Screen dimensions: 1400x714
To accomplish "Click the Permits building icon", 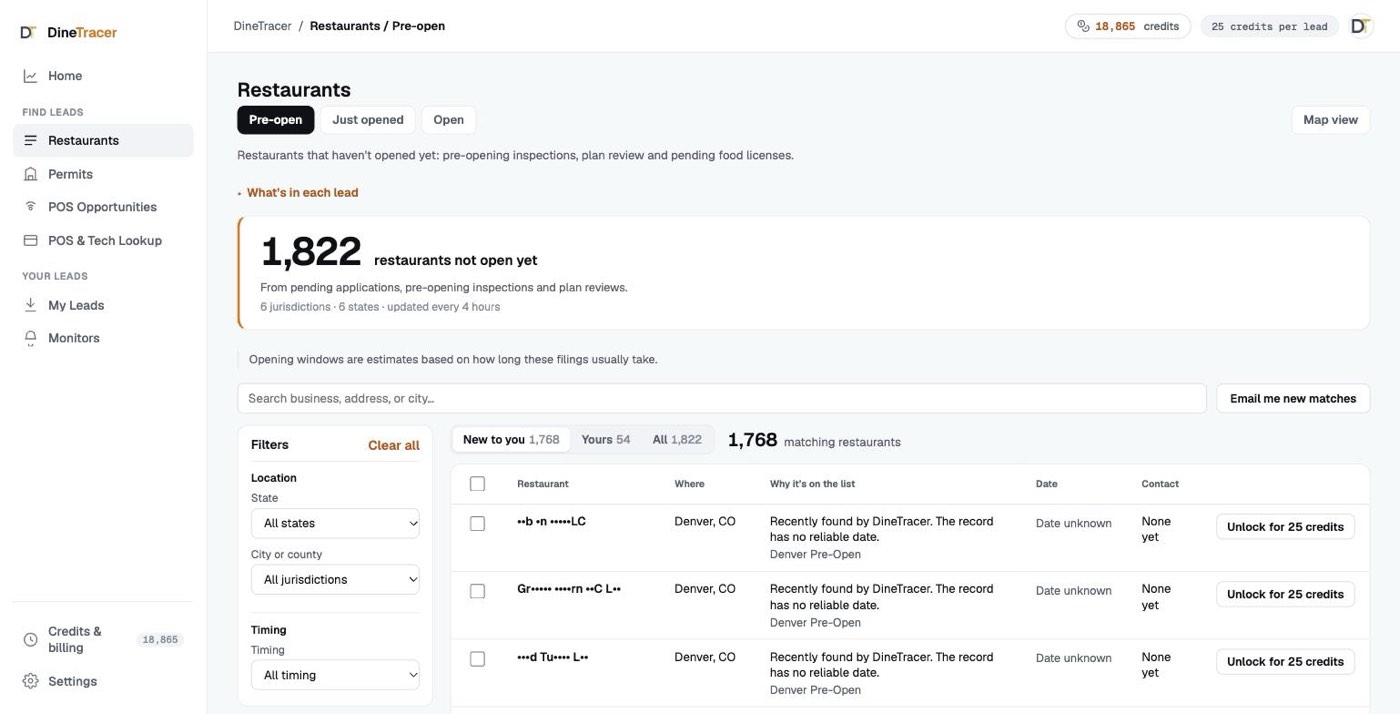I will (x=30, y=174).
